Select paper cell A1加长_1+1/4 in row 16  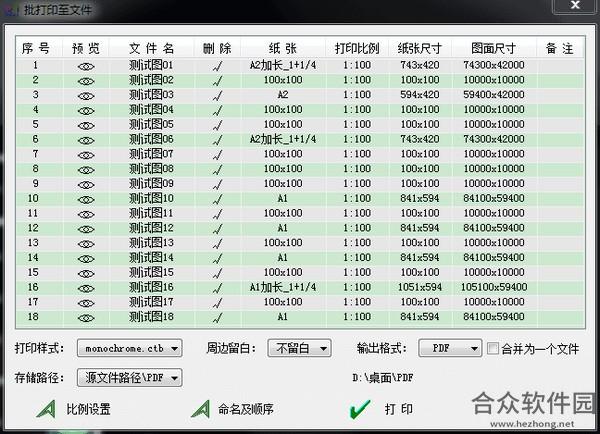click(x=283, y=287)
